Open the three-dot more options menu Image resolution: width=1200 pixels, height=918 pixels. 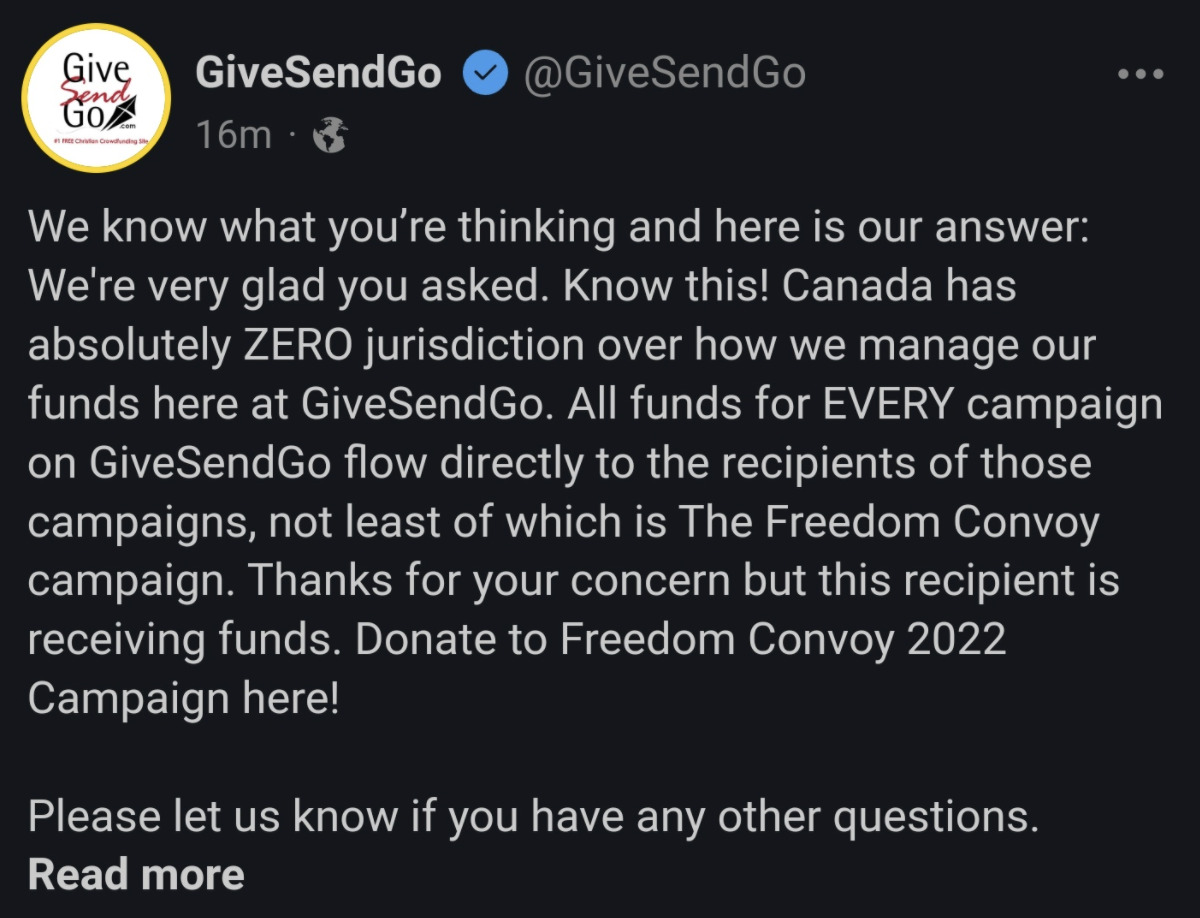coord(1141,74)
